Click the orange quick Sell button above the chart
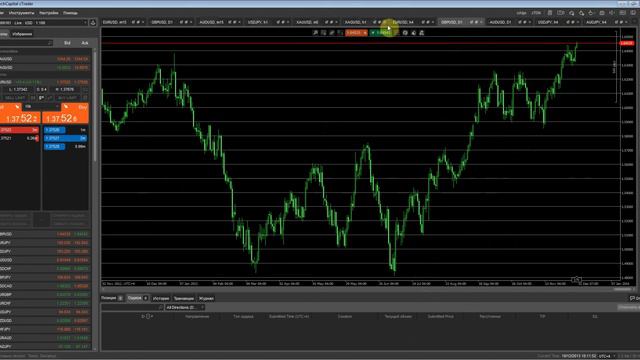The height and width of the screenshot is (360, 640). click(356, 33)
